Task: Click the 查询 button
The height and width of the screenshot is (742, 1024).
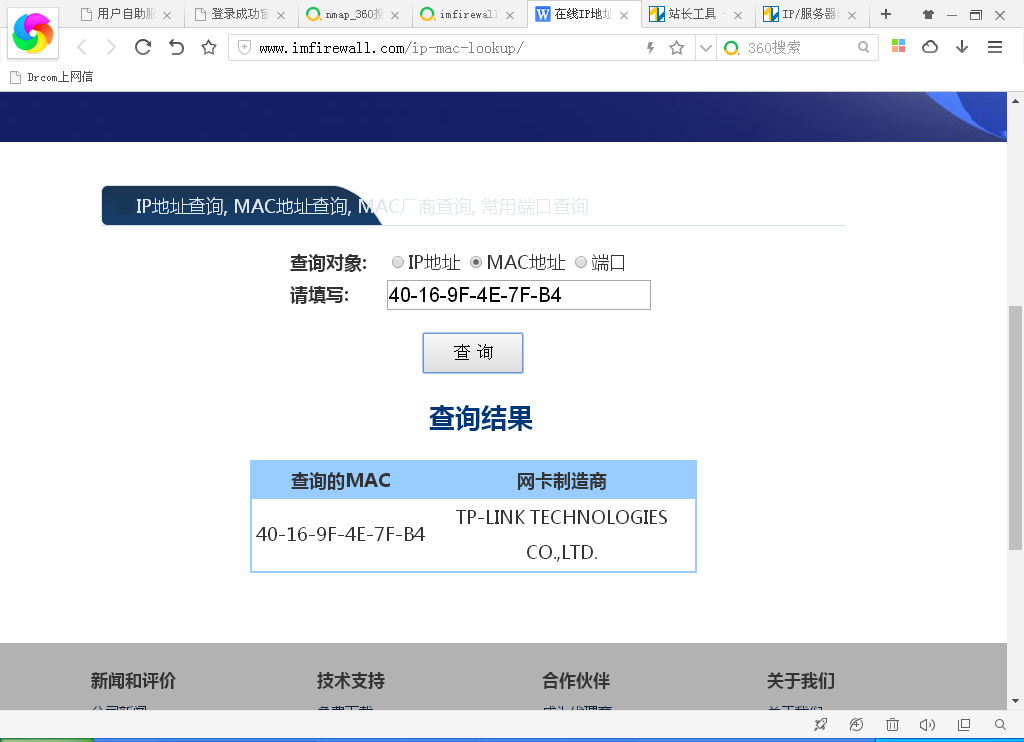Action: pos(473,353)
